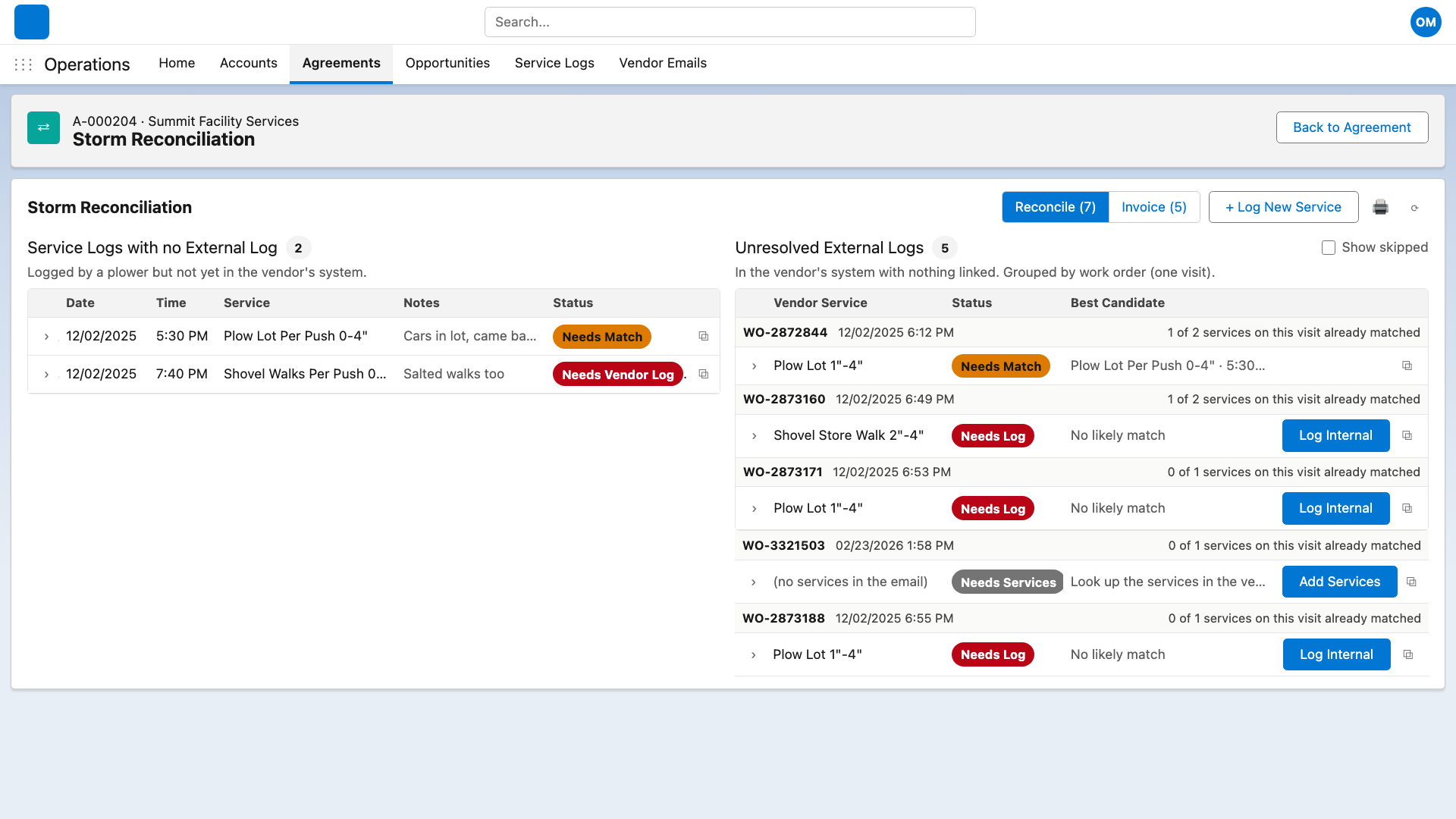
Task: Select the Reconcile (7) view
Action: 1055,207
